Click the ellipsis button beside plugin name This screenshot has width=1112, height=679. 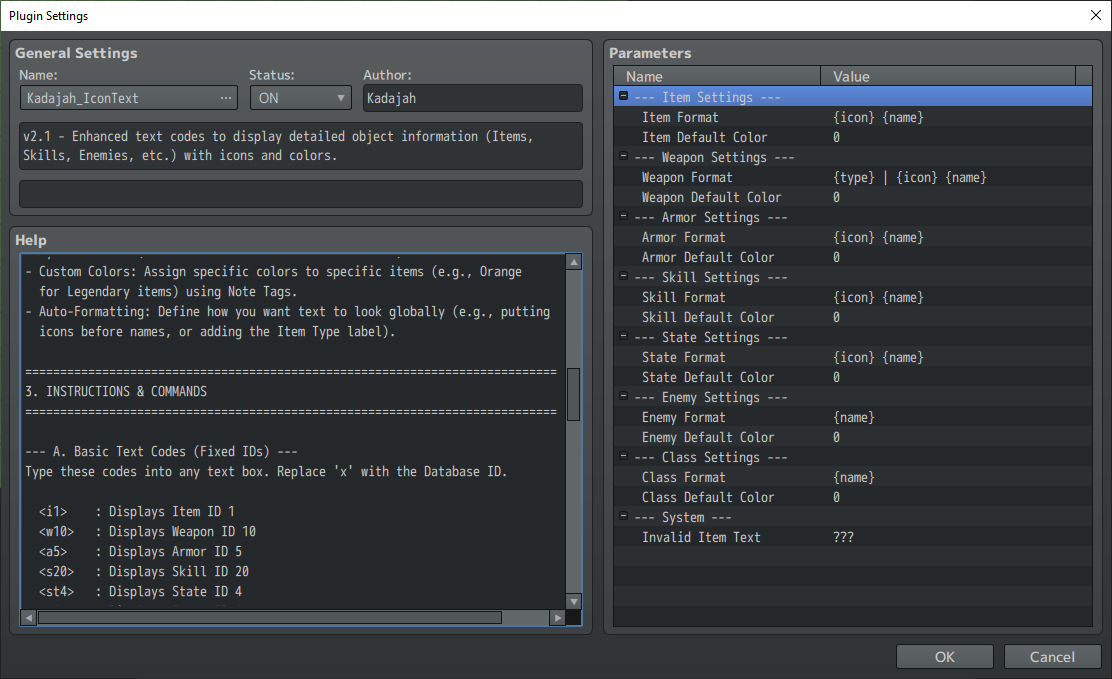(x=226, y=98)
